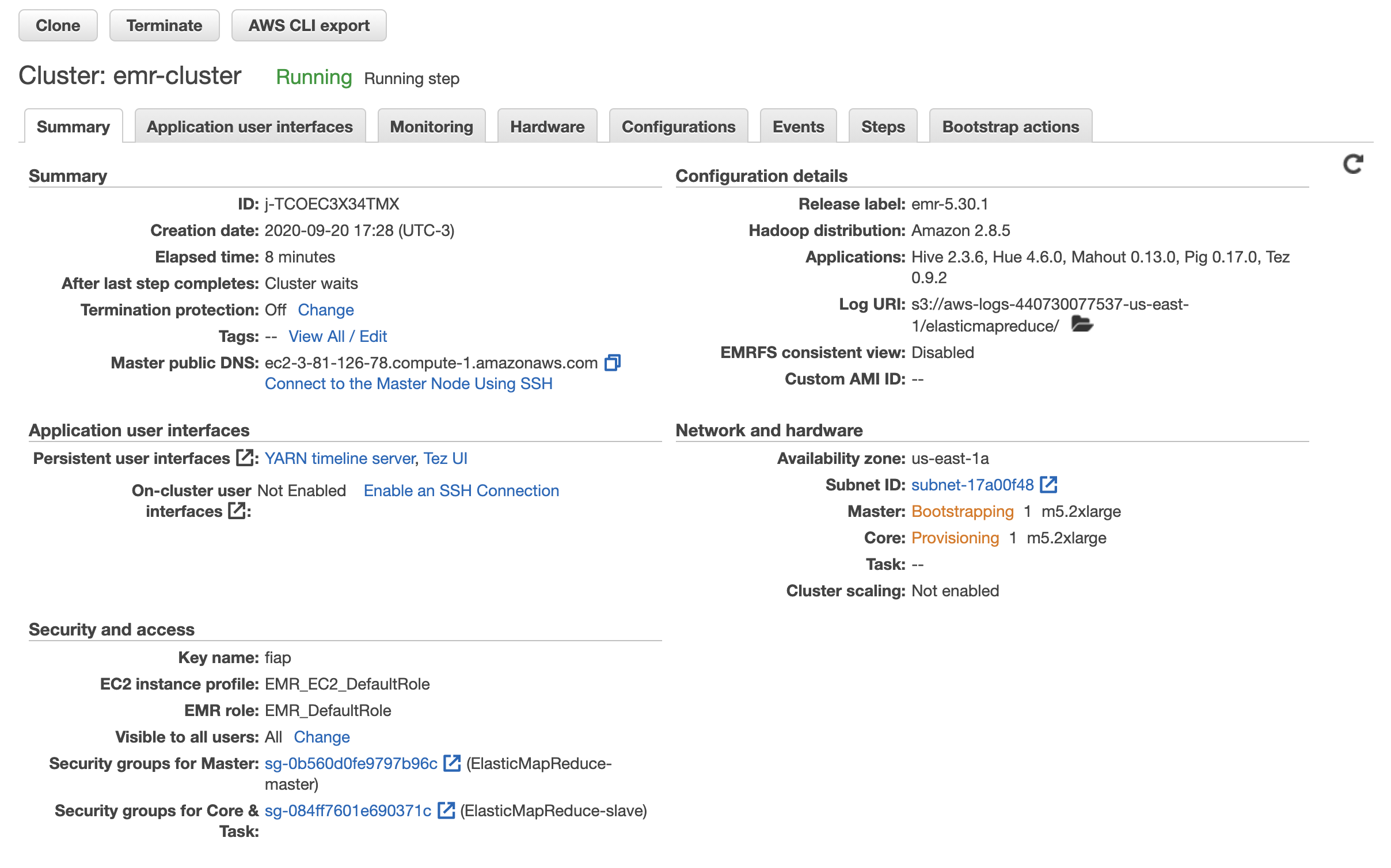The image size is (1391, 868).
Task: Click external link icon beside On-cluster user interfaces
Action: (x=236, y=511)
